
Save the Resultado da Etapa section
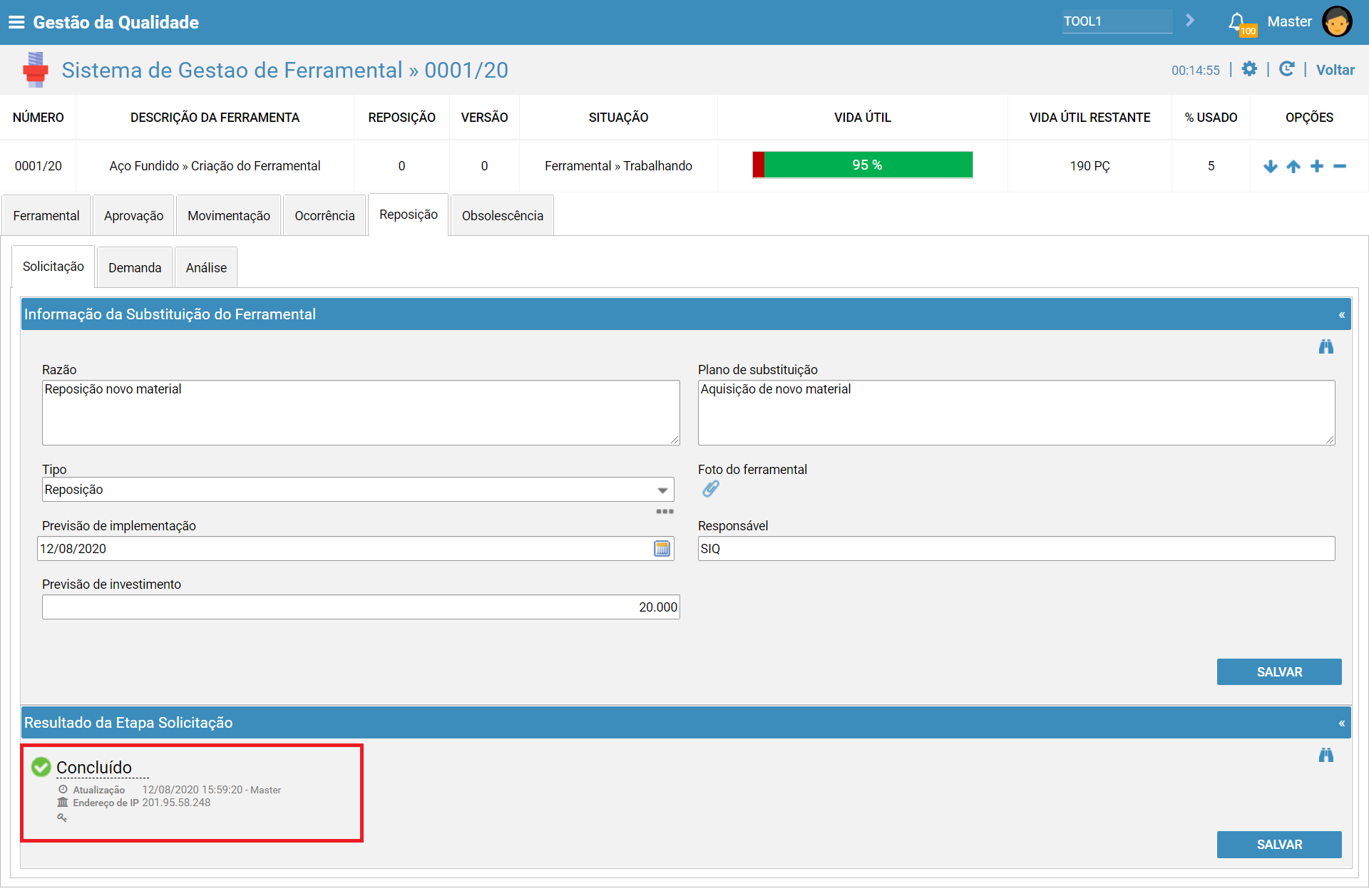pyautogui.click(x=1279, y=845)
